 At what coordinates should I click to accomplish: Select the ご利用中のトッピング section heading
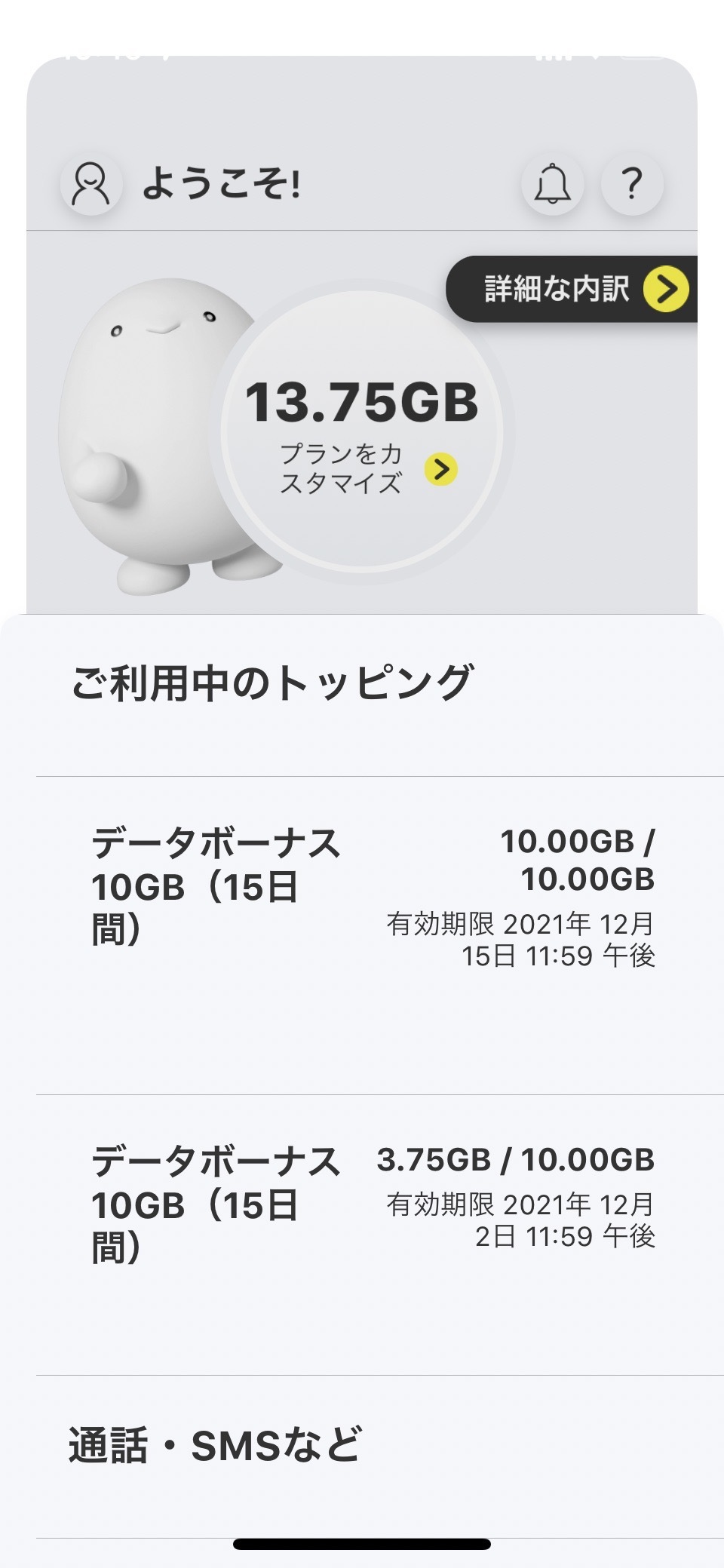coord(271,683)
